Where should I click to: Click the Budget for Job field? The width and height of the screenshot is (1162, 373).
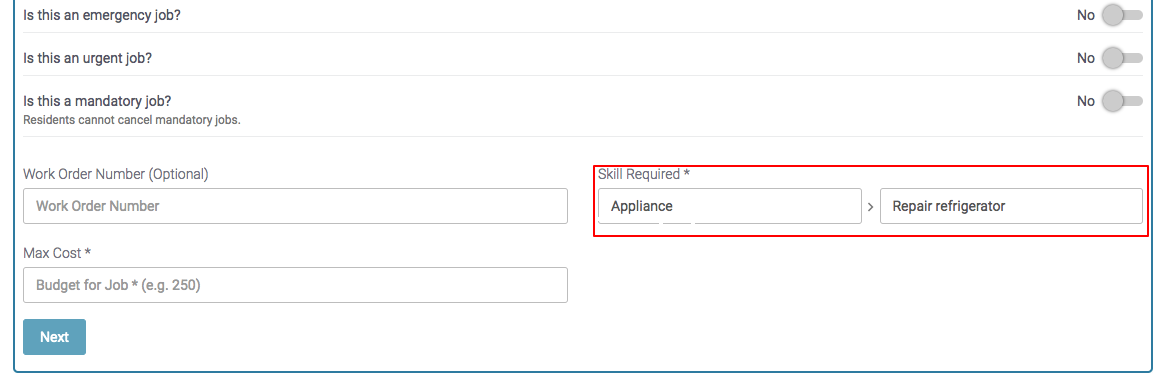[296, 285]
